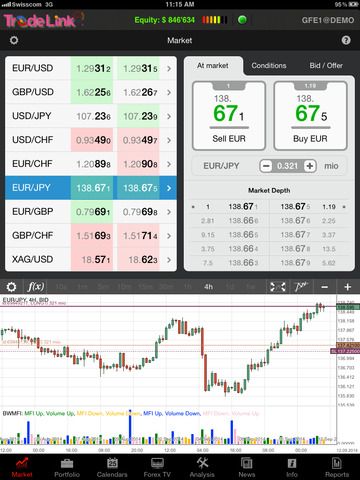Expand the XAG/USD row chevron
This screenshot has width=360, height=480.
pos(169,260)
